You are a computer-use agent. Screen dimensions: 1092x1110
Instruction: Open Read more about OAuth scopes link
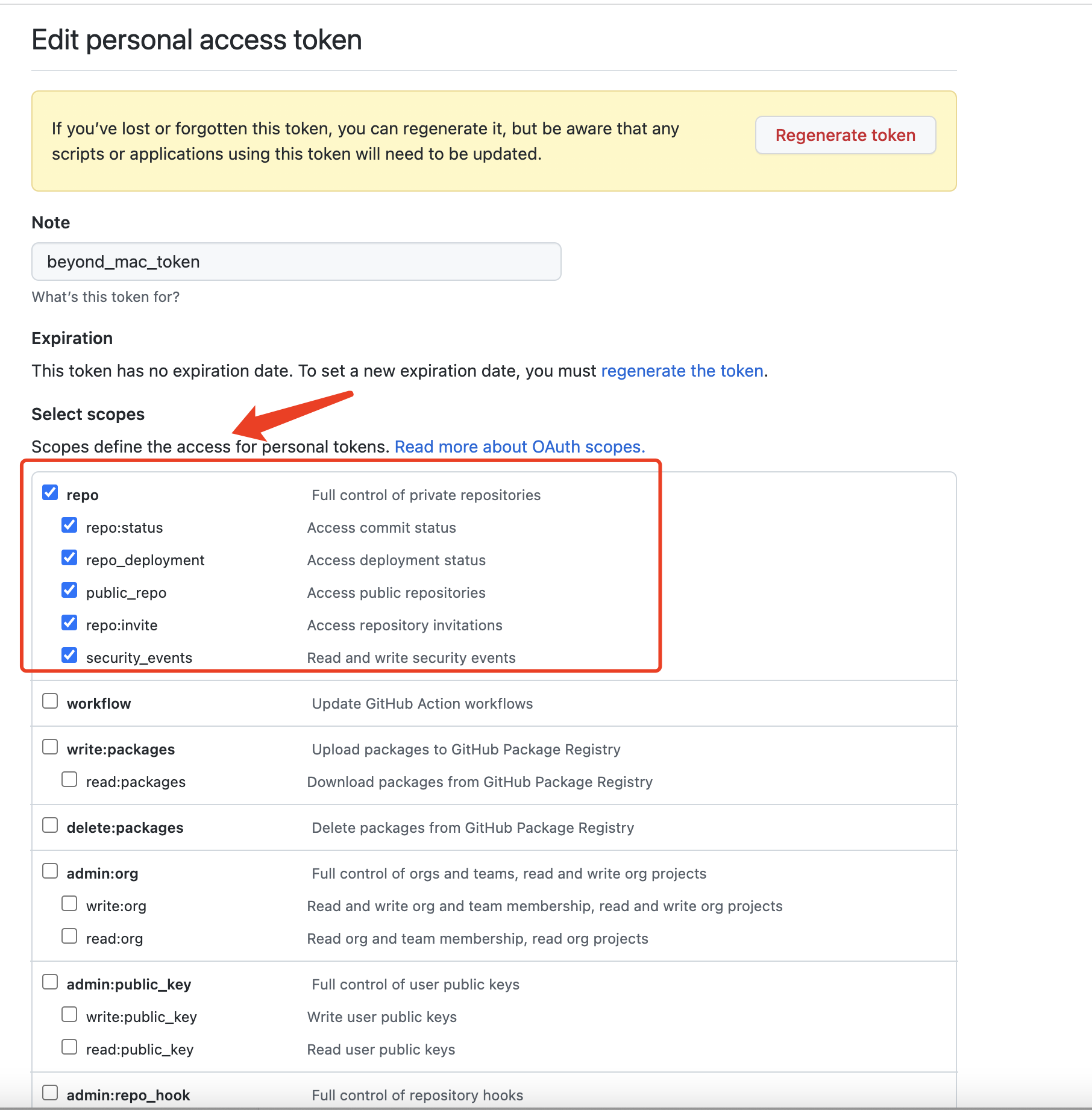pos(519,447)
